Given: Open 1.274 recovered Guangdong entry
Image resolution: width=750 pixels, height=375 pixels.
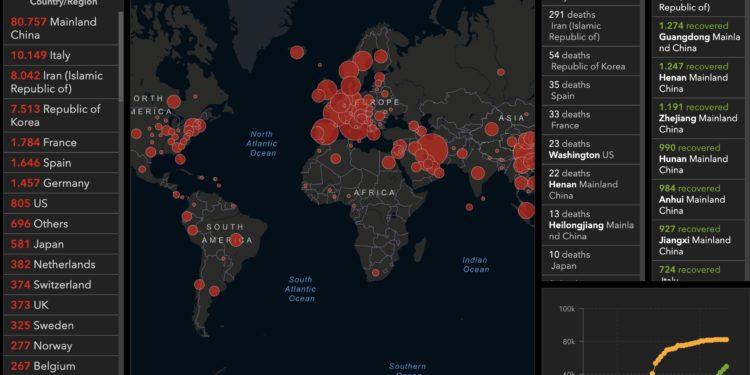Looking at the screenshot, I should click(x=699, y=37).
